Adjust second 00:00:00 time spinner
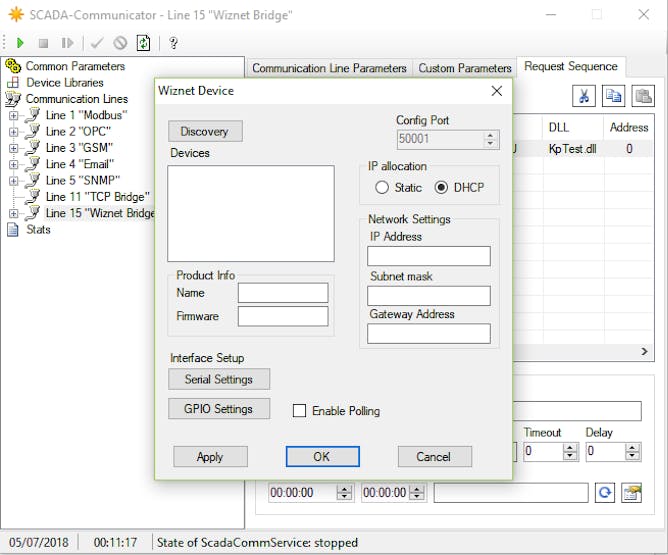Viewport: 668px width, 555px height. click(x=417, y=493)
